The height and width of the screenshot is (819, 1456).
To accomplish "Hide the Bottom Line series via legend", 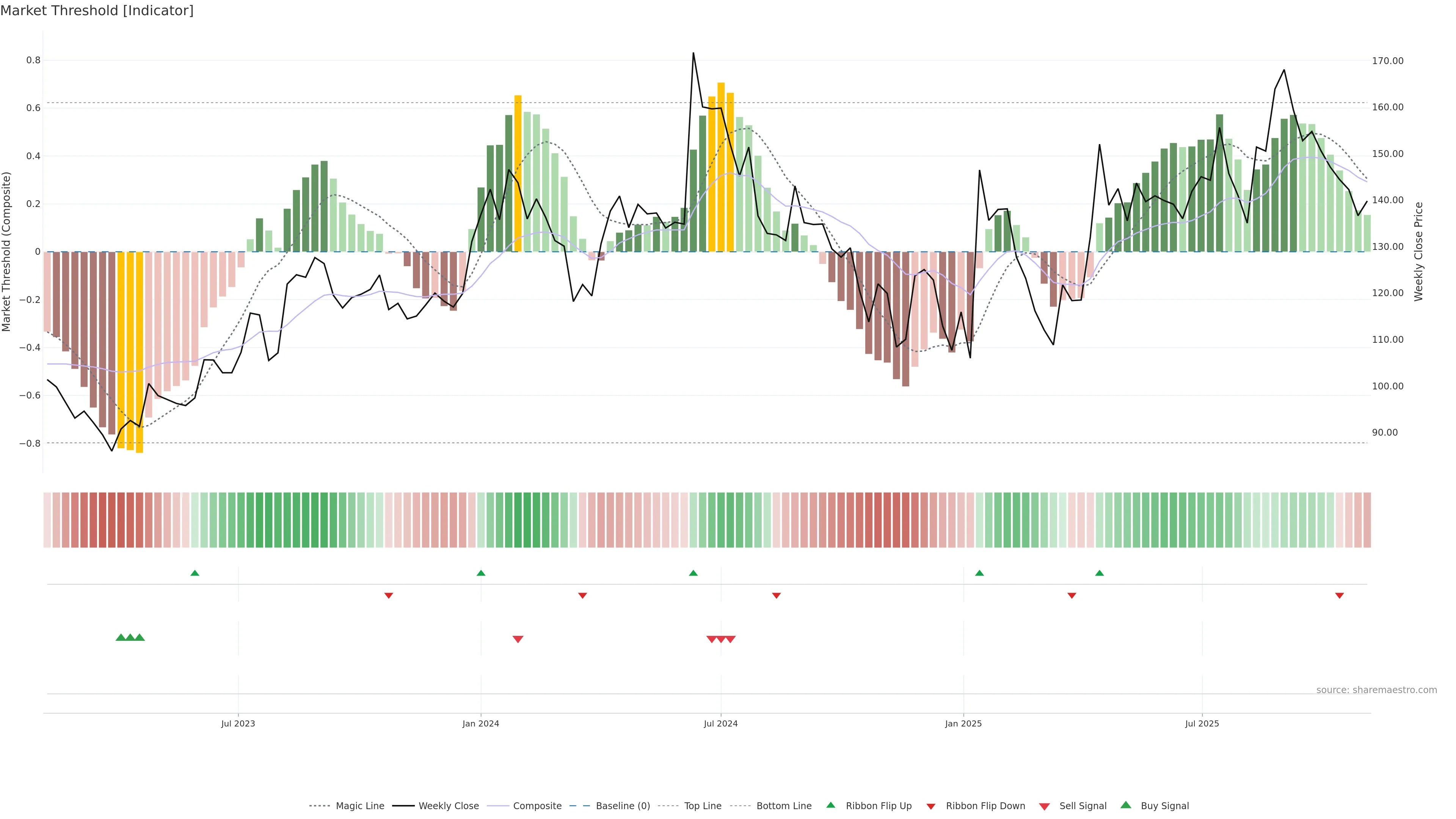I will [783, 806].
